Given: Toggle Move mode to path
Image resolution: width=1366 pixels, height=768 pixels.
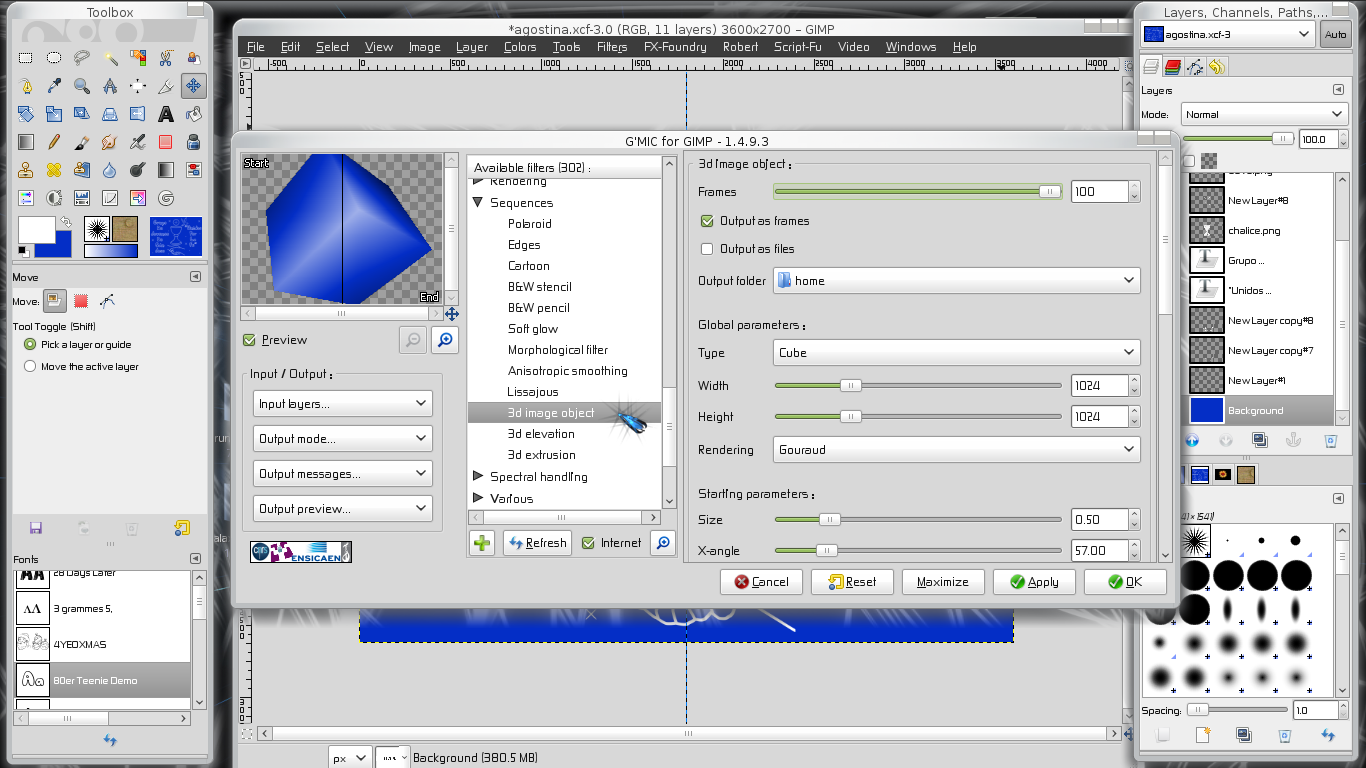Looking at the screenshot, I should (x=107, y=300).
